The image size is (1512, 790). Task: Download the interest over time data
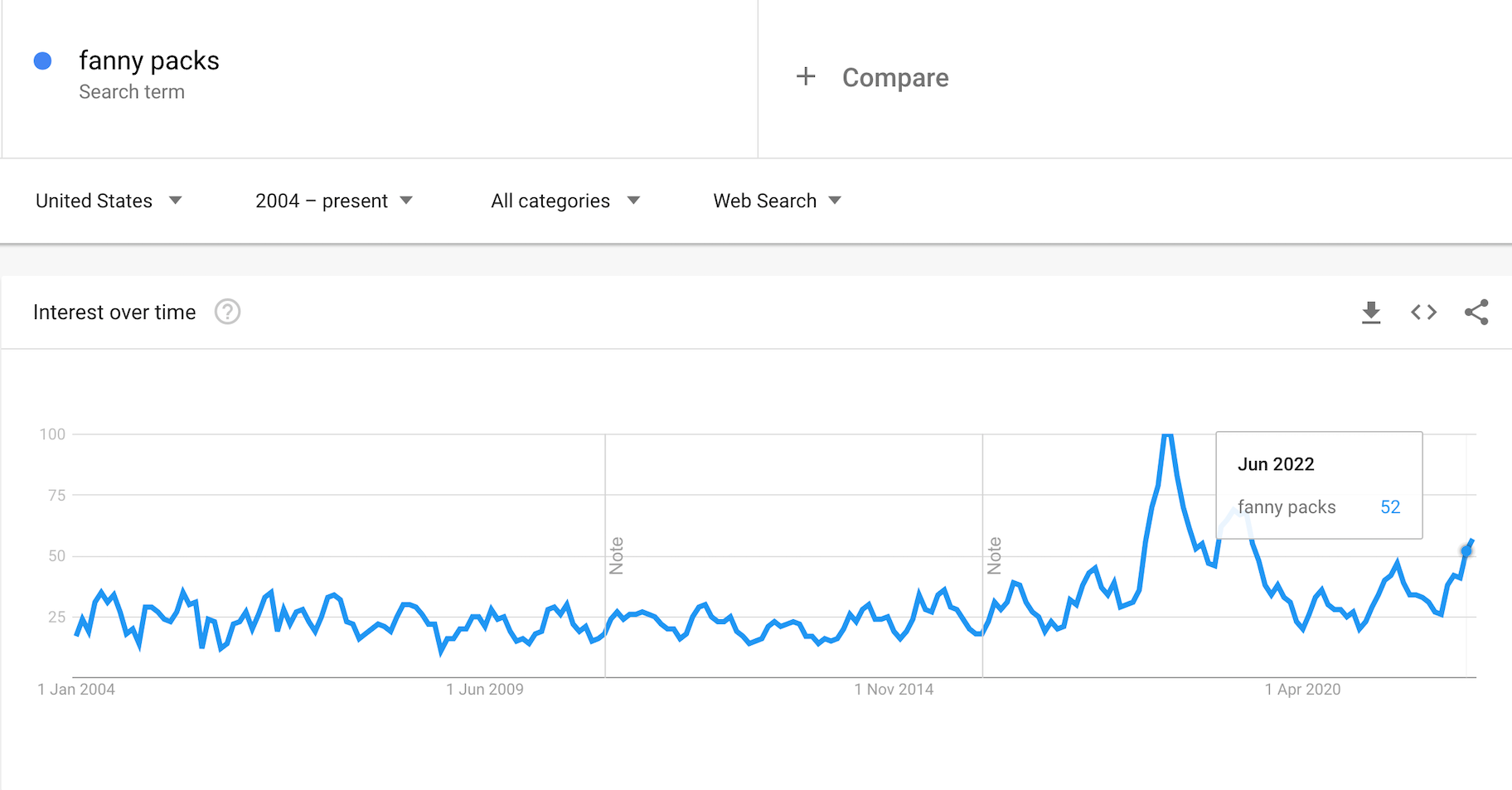tap(1371, 313)
